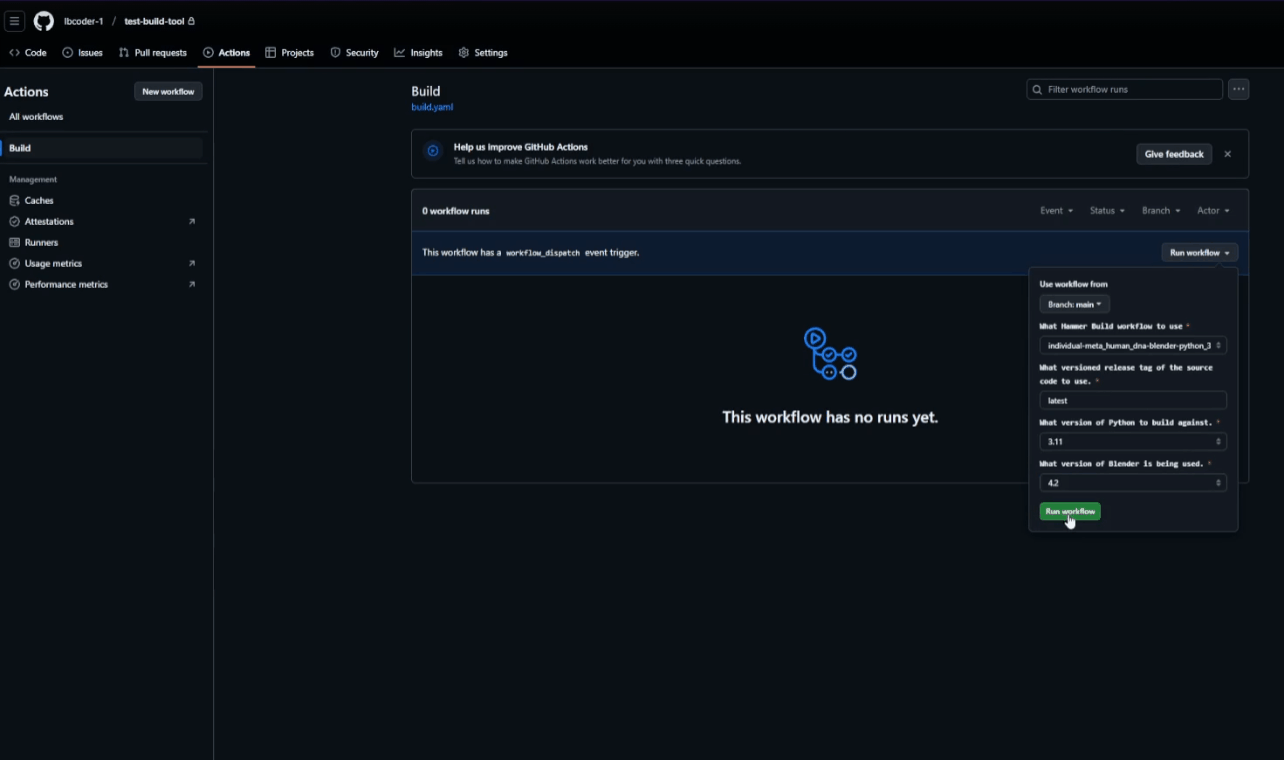
Task: Open Caches in the Management section
Action: pos(39,201)
